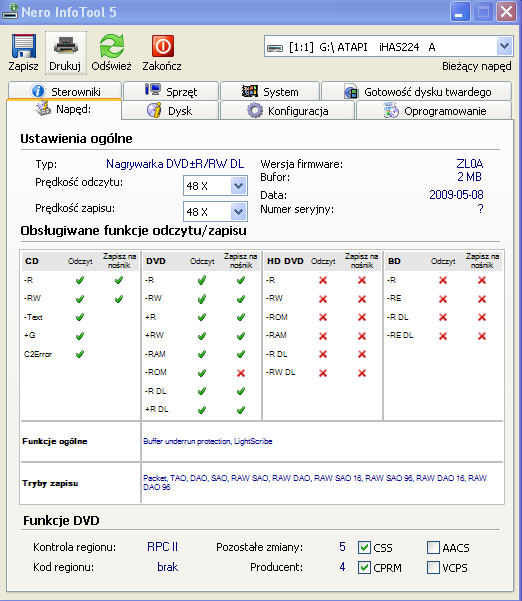Click the serial number question mark value

click(480, 209)
